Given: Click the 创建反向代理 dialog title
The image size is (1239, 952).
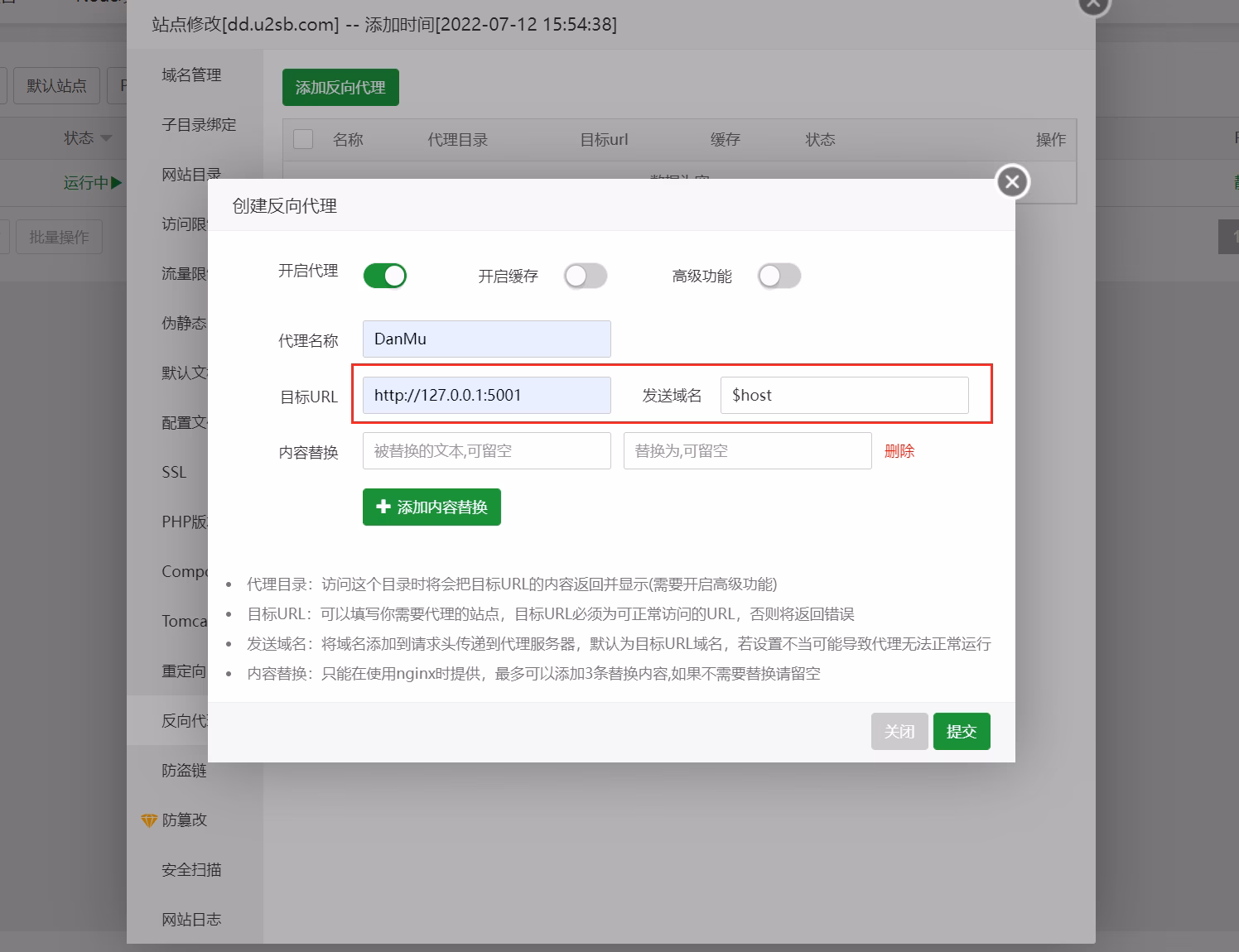Looking at the screenshot, I should point(285,206).
